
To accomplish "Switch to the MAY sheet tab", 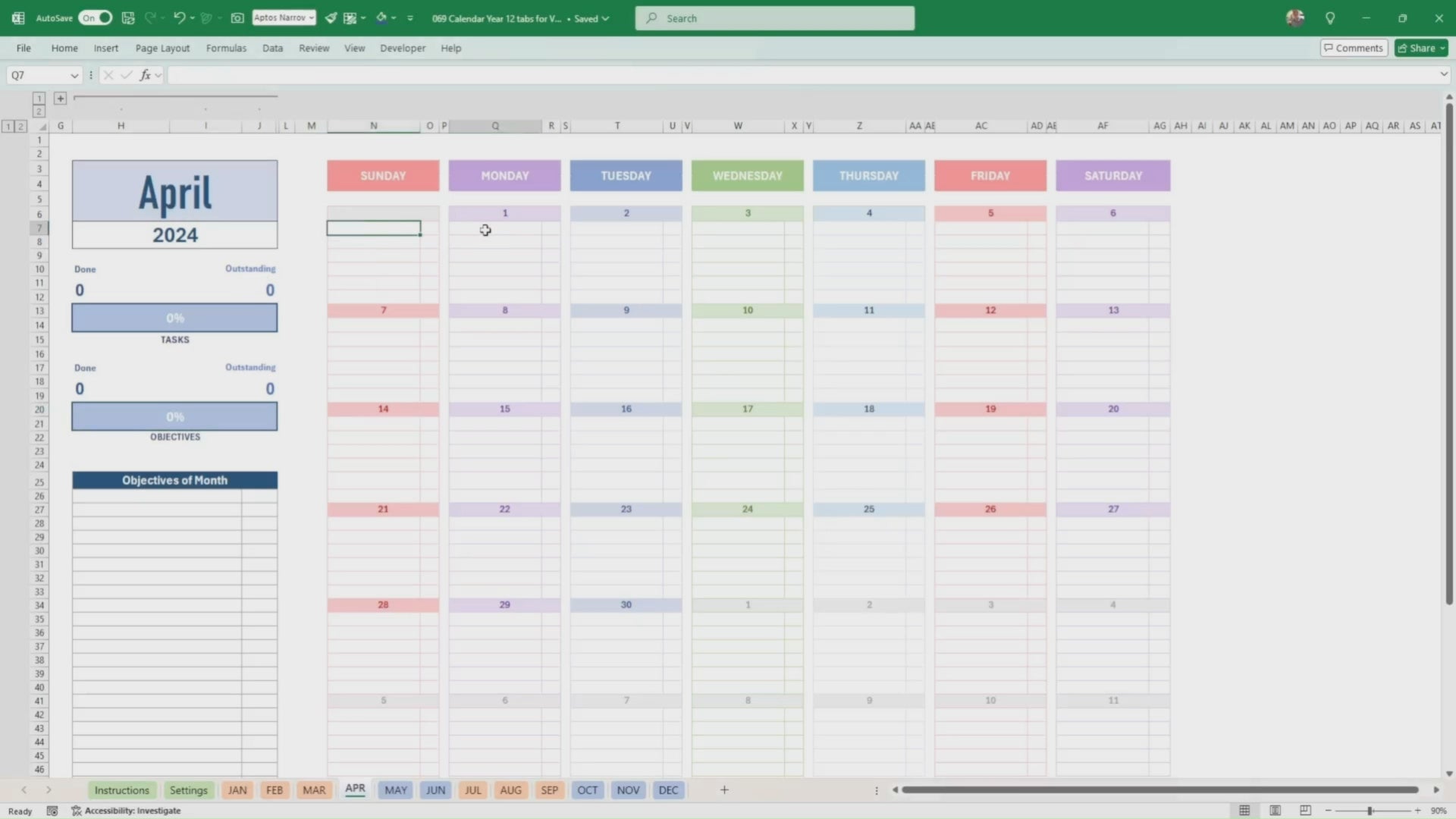I will pyautogui.click(x=396, y=790).
